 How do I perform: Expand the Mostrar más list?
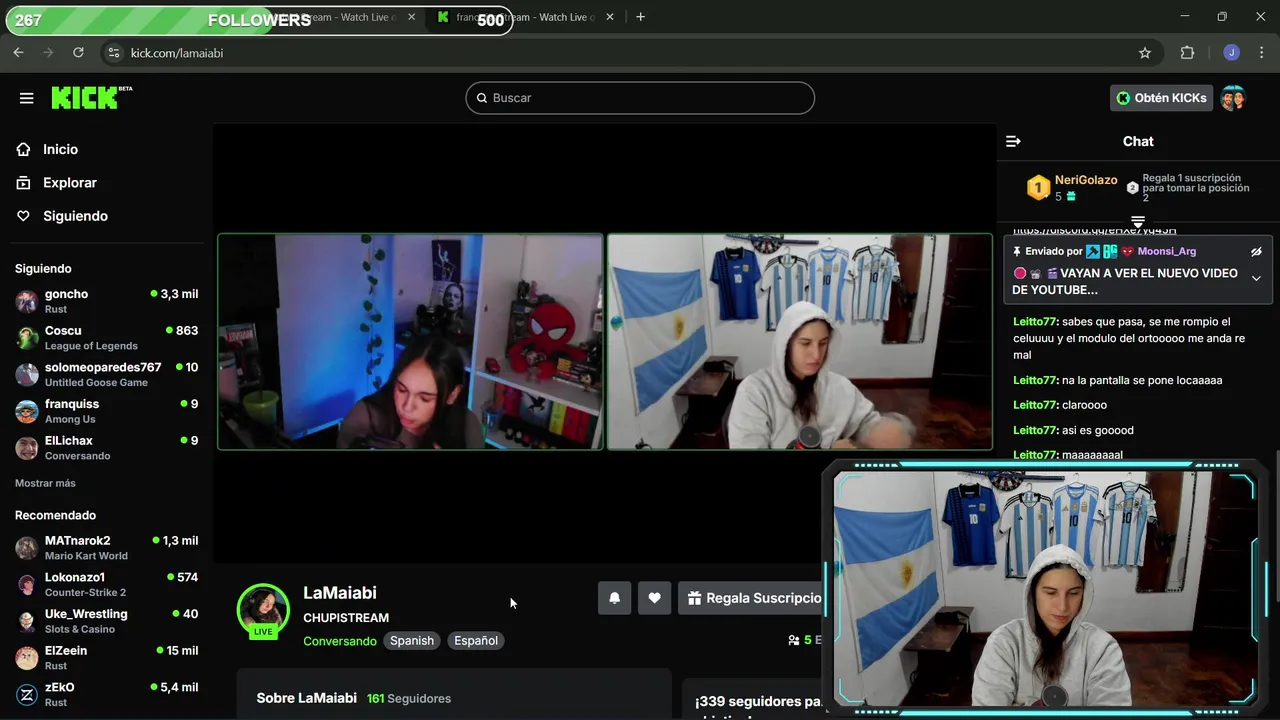[45, 483]
